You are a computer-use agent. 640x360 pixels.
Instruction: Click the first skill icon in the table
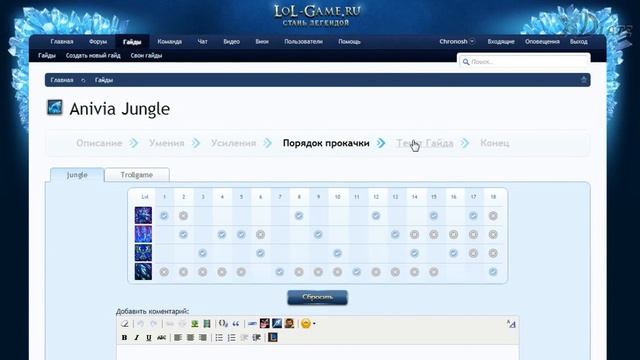tap(143, 215)
